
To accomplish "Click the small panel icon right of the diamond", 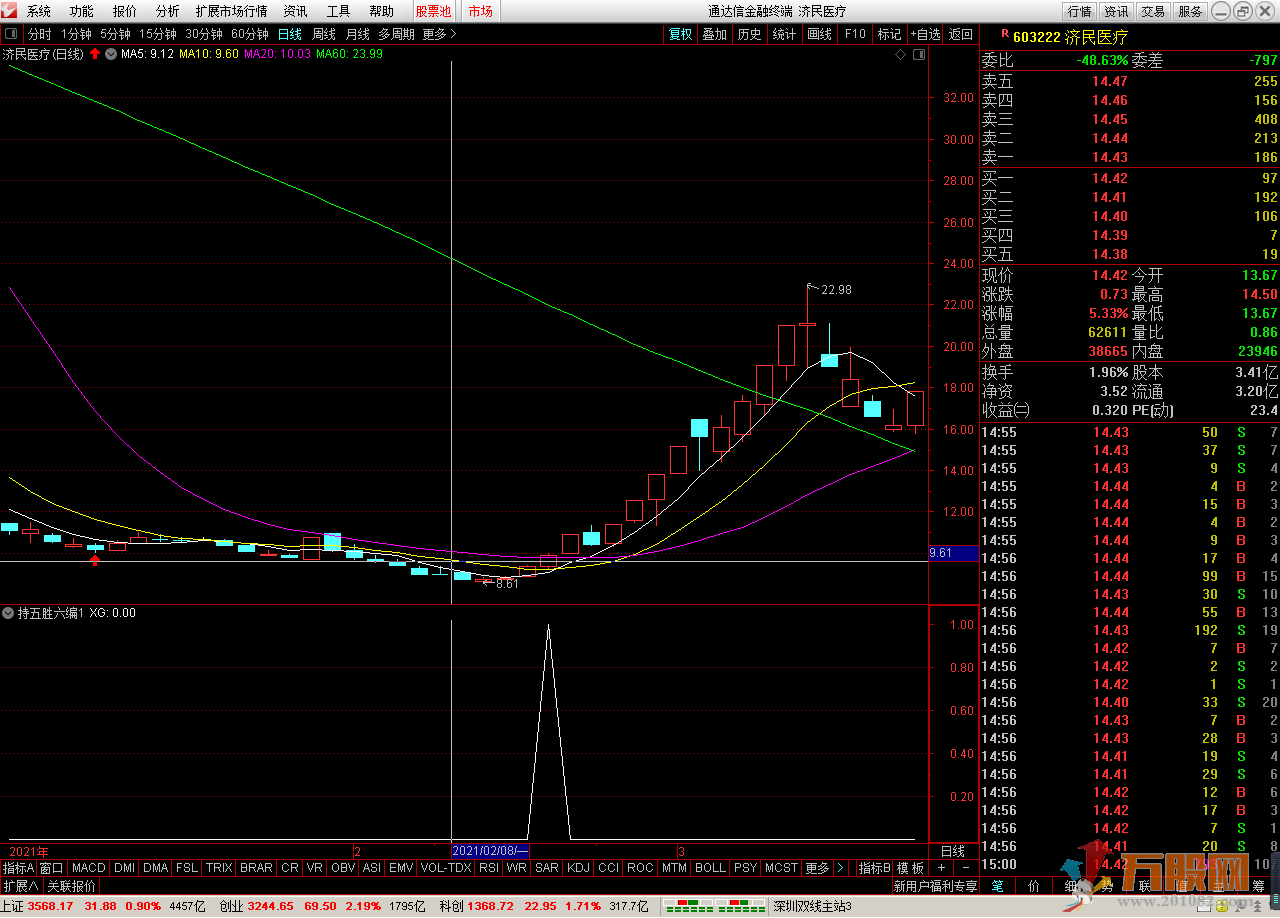I will [x=918, y=54].
